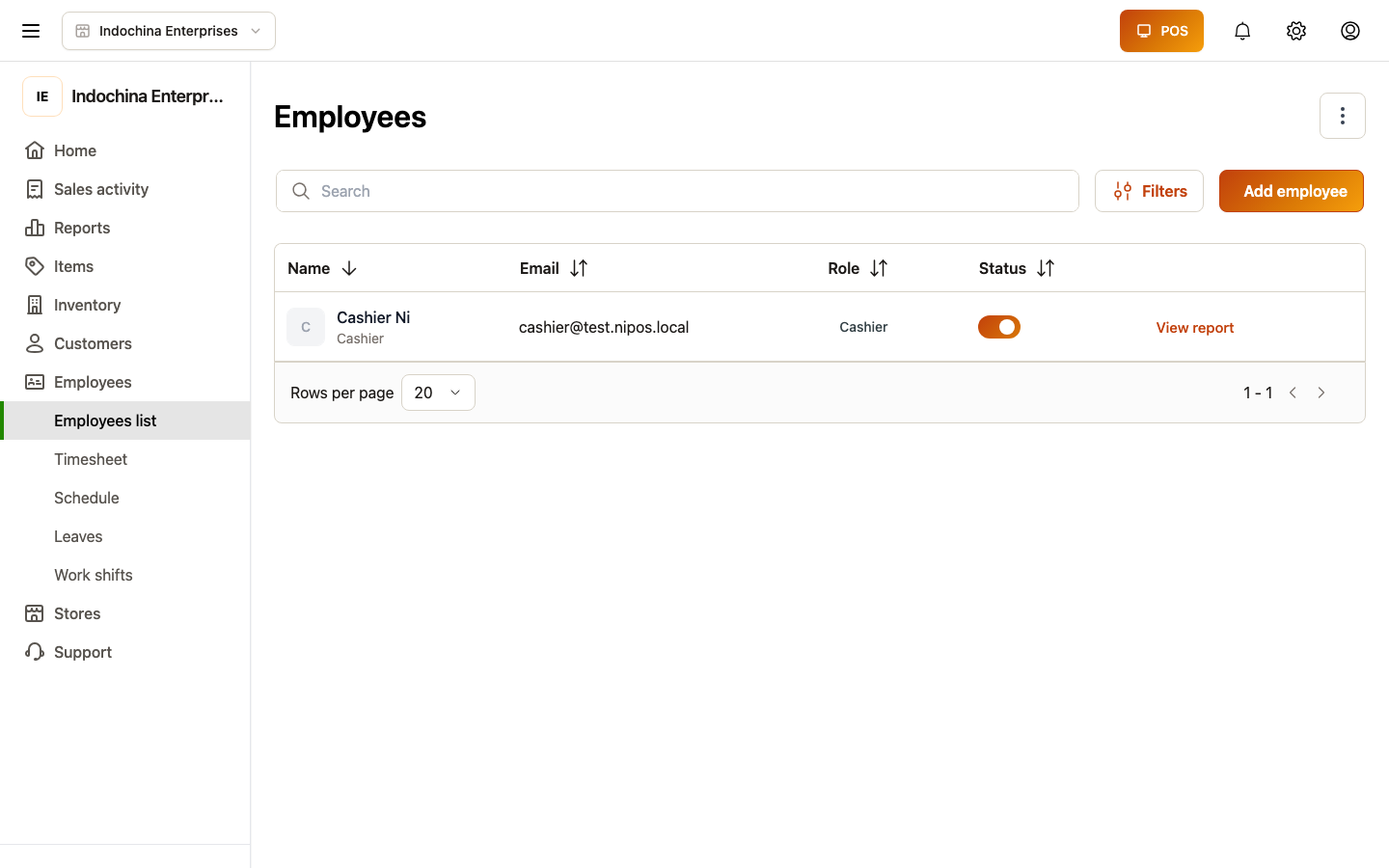
Task: Launch the POS button
Action: [x=1161, y=31]
